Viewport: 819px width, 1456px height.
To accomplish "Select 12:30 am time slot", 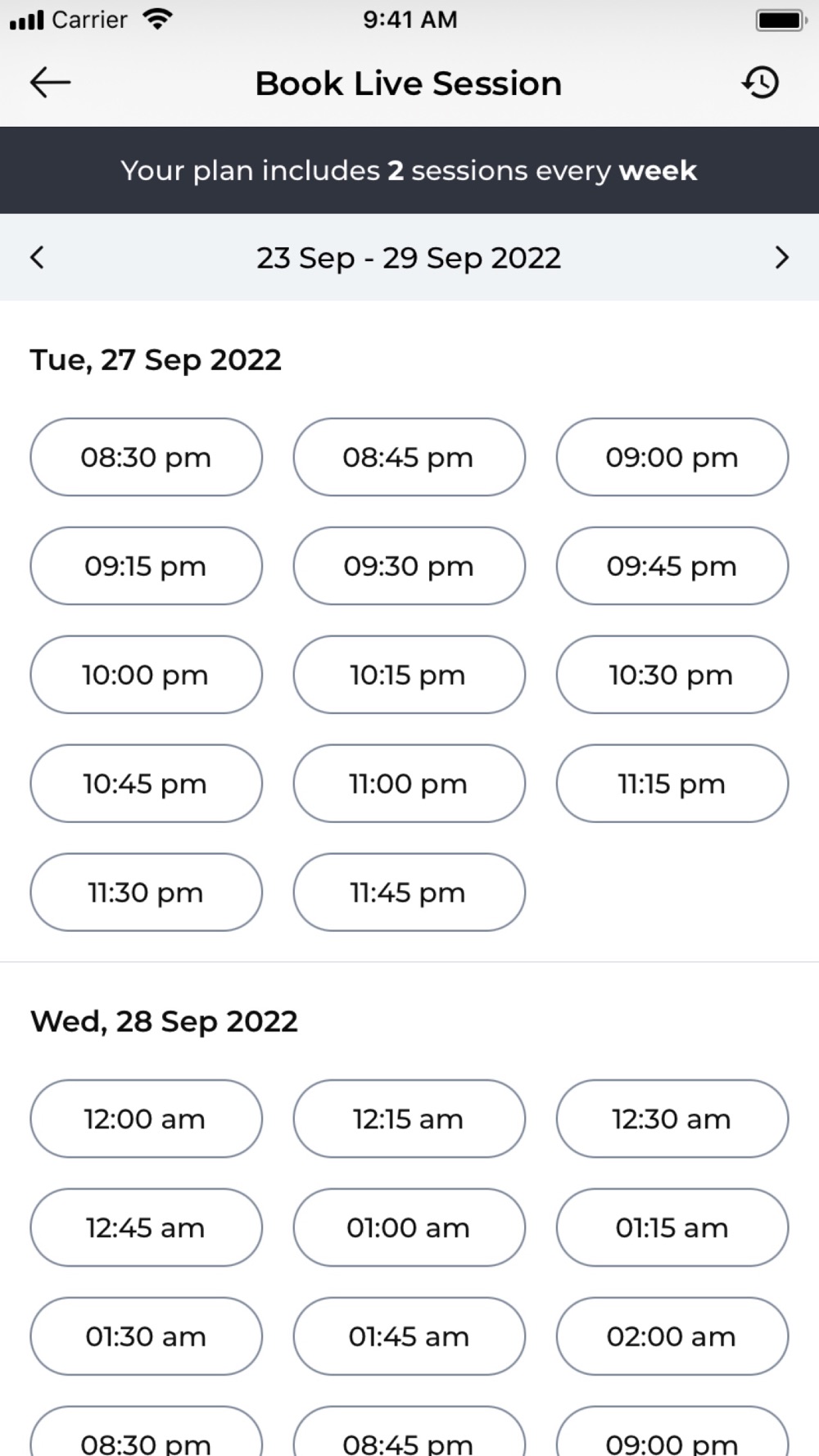I will point(672,1119).
